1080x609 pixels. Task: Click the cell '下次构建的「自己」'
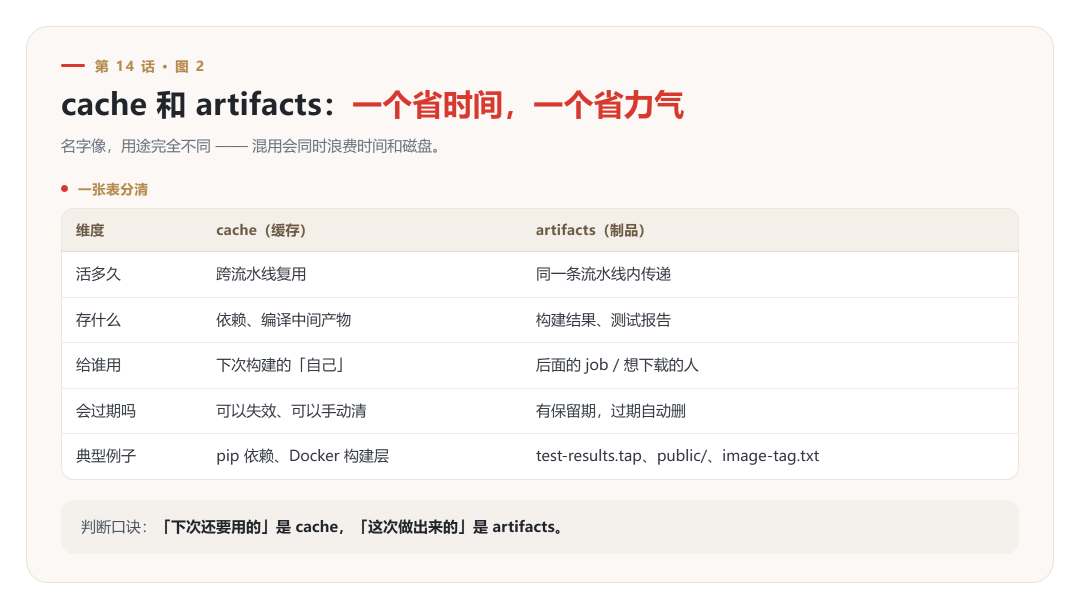tap(280, 365)
